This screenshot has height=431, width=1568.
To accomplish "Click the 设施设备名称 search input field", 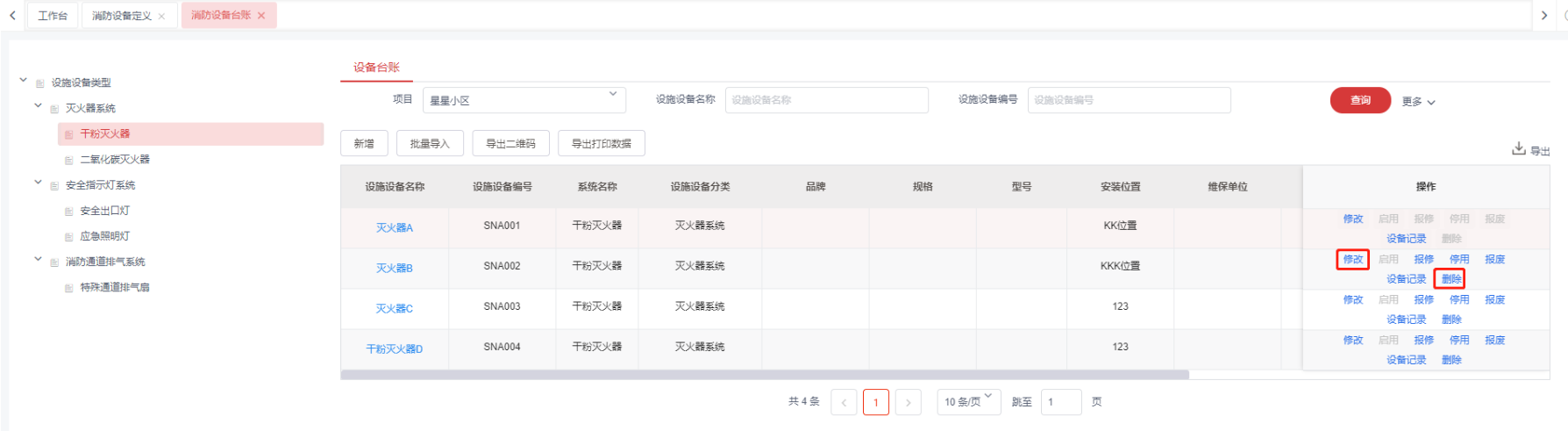I will coord(826,100).
